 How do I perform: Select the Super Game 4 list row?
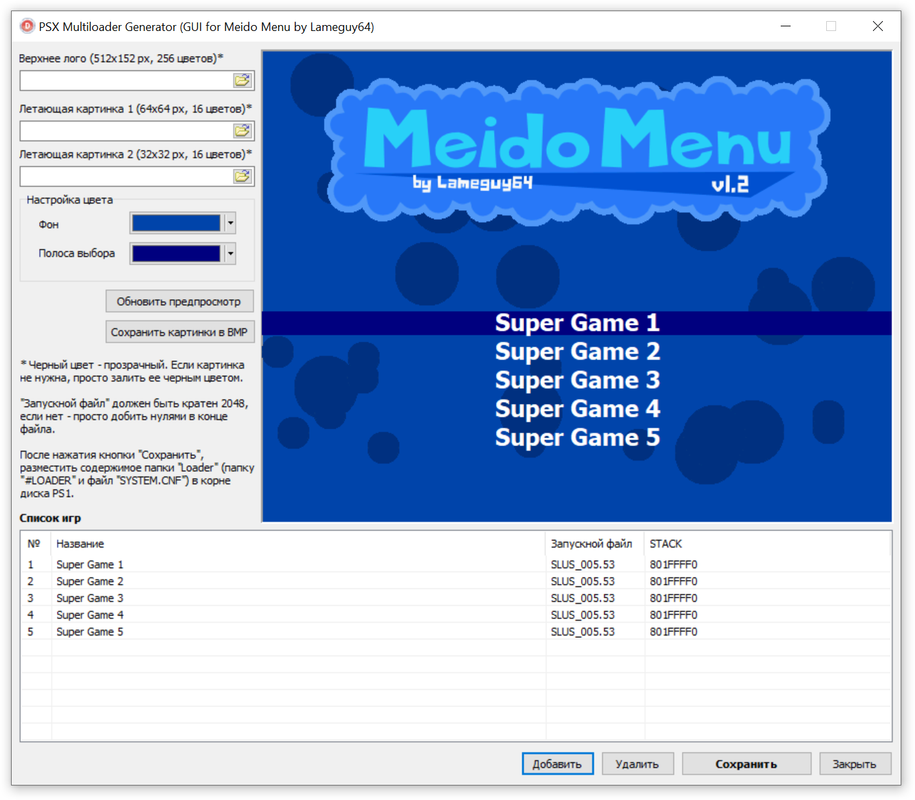pos(456,615)
